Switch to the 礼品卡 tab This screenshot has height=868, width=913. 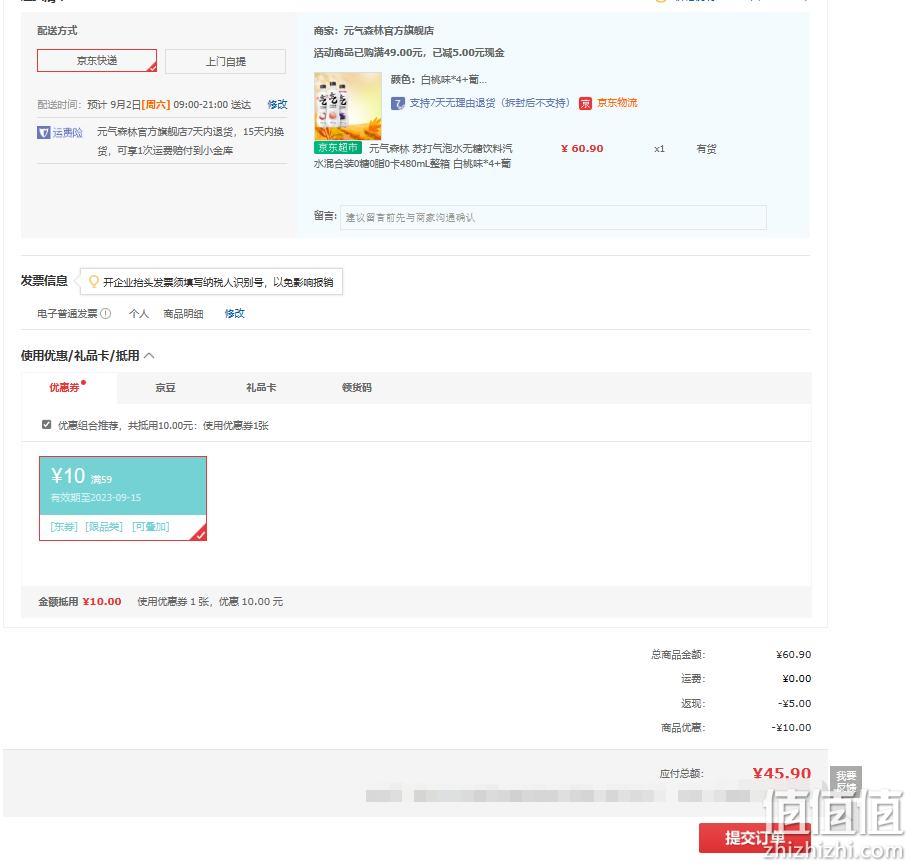[261, 388]
